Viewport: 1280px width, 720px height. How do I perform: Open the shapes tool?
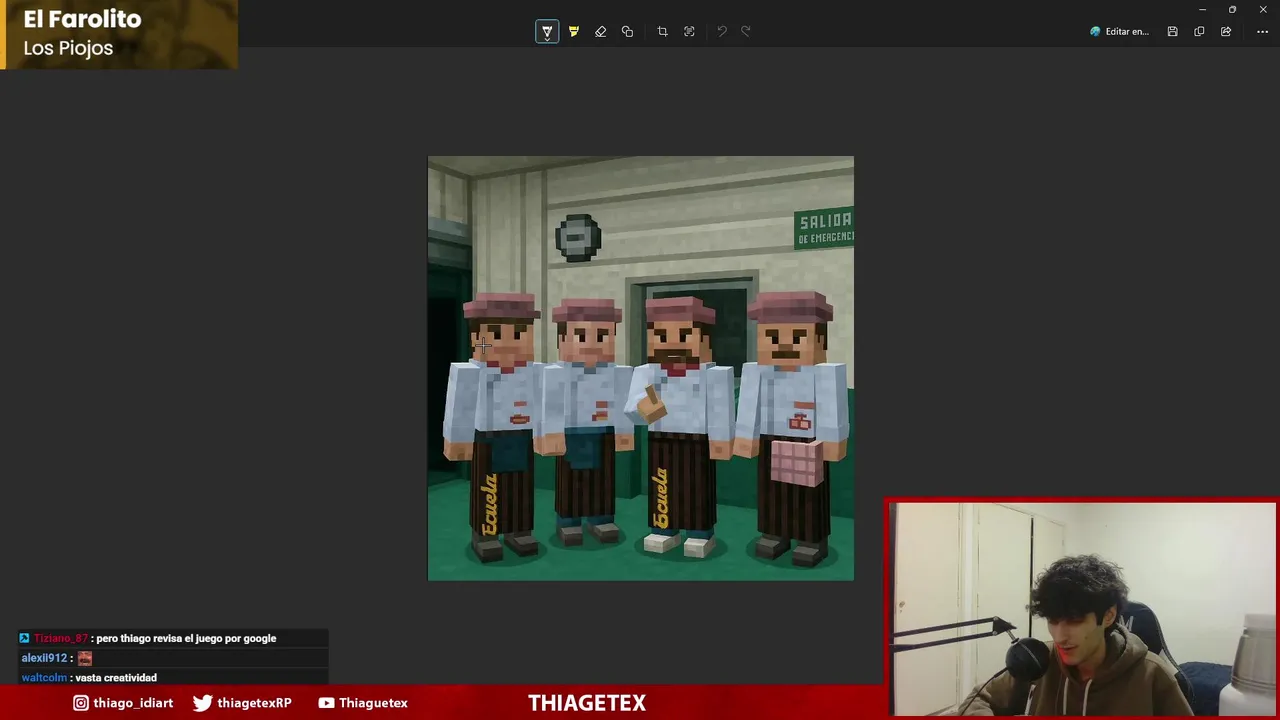(628, 32)
